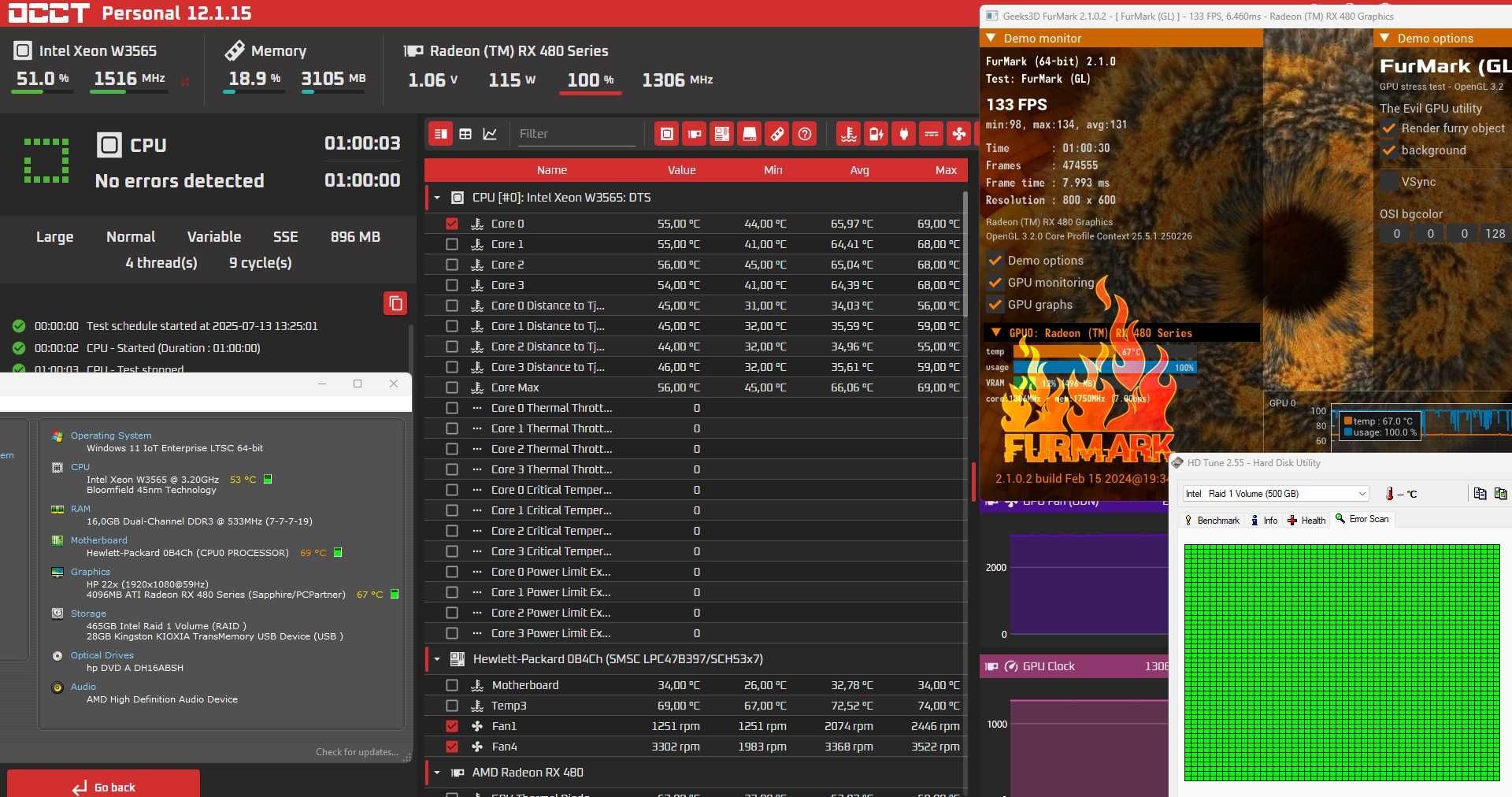This screenshot has width=1512, height=797.
Task: Uncheck the Fan1 sensor checkbox
Action: pos(452,726)
